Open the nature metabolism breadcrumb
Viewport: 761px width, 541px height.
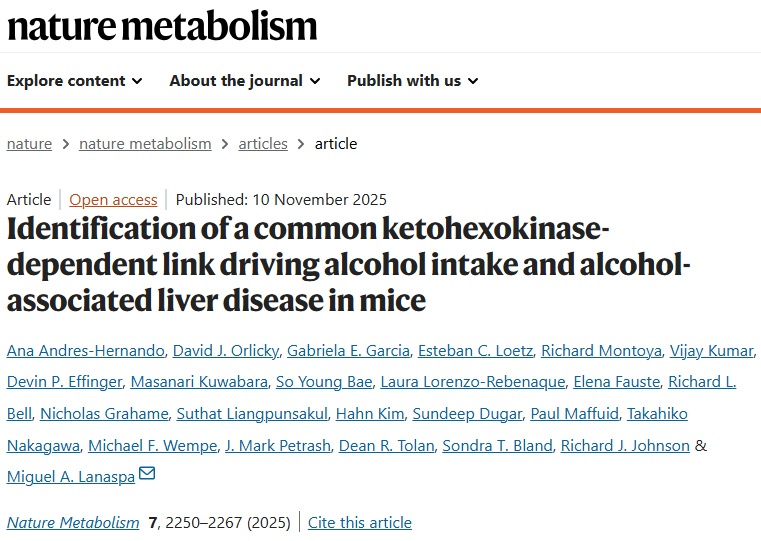(145, 143)
